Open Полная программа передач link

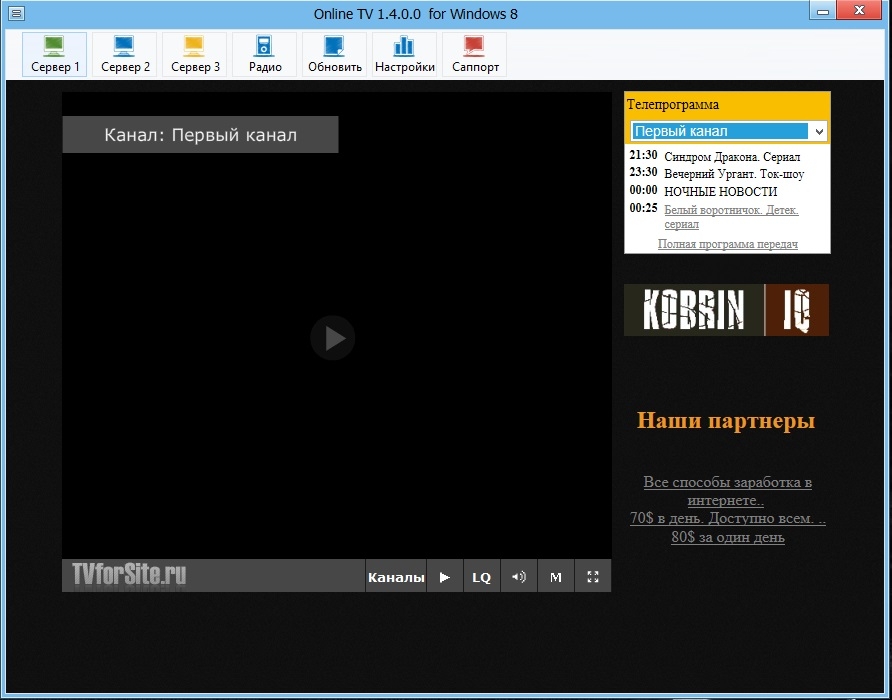pos(727,244)
